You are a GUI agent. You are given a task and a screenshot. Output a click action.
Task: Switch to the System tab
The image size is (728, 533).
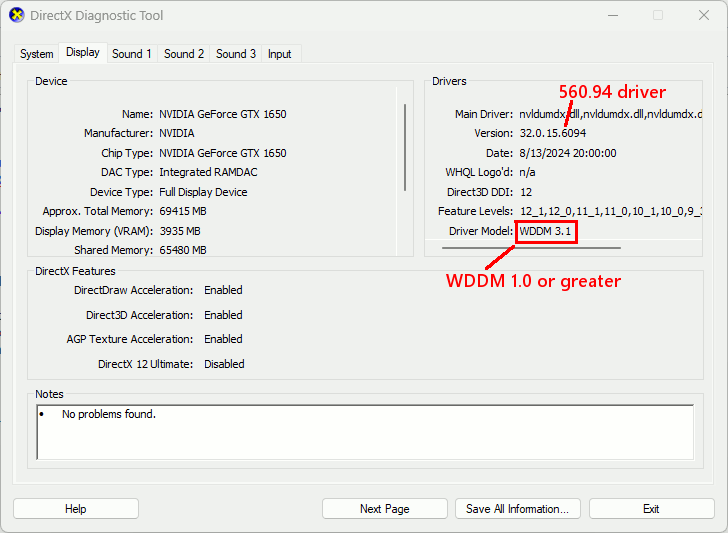pos(36,54)
